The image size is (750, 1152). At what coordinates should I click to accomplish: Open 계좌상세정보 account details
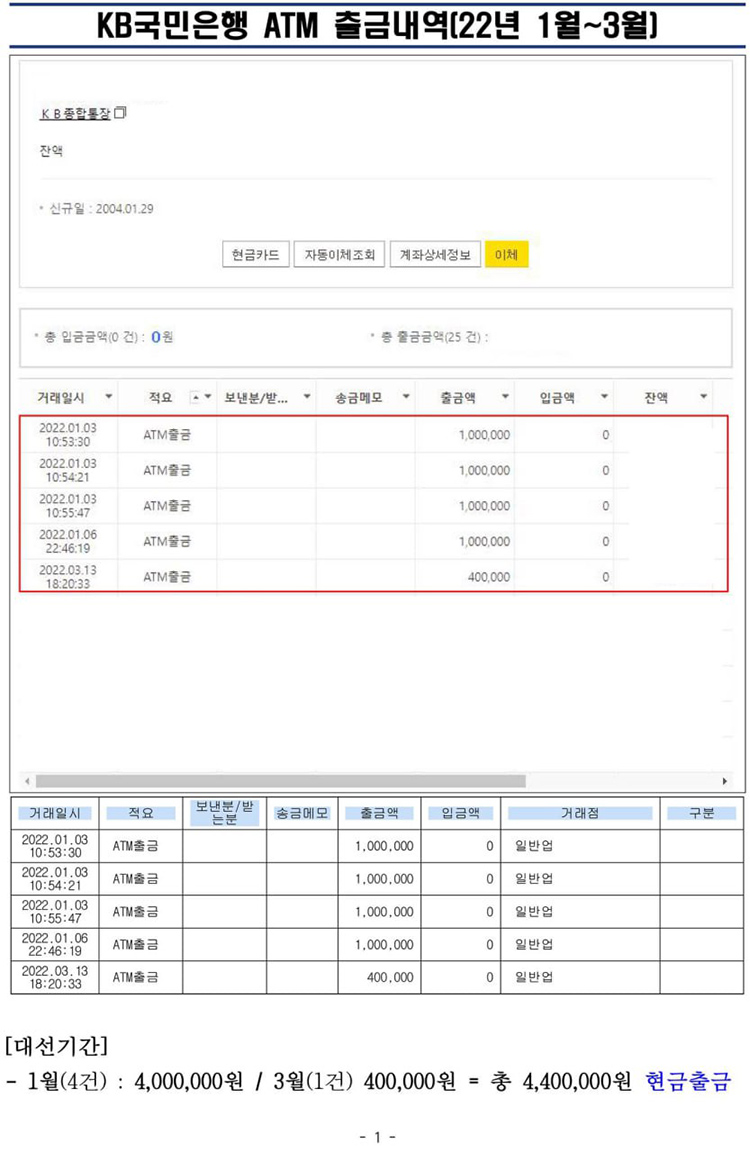435,255
